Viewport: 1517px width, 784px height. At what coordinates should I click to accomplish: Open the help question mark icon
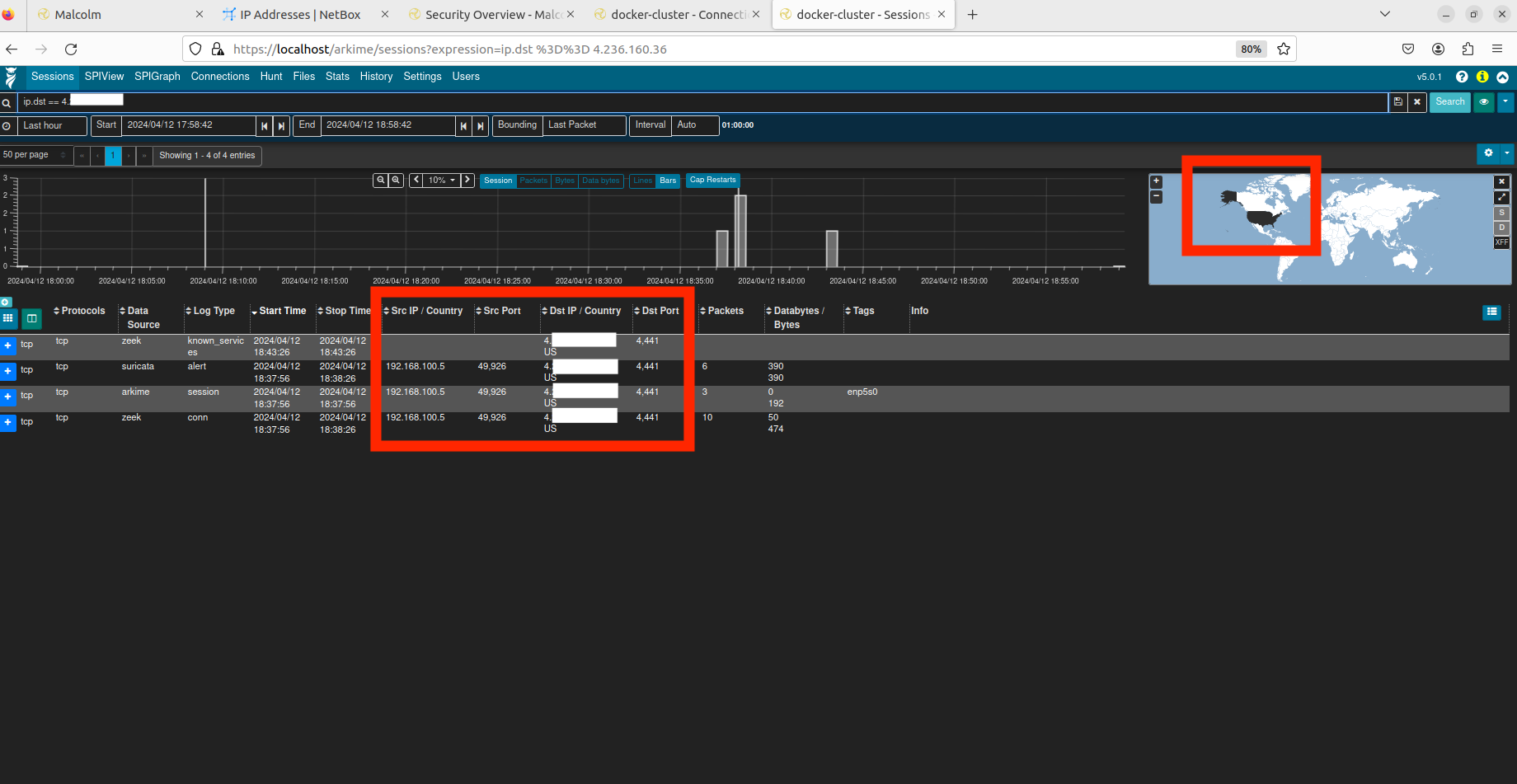(x=1462, y=77)
